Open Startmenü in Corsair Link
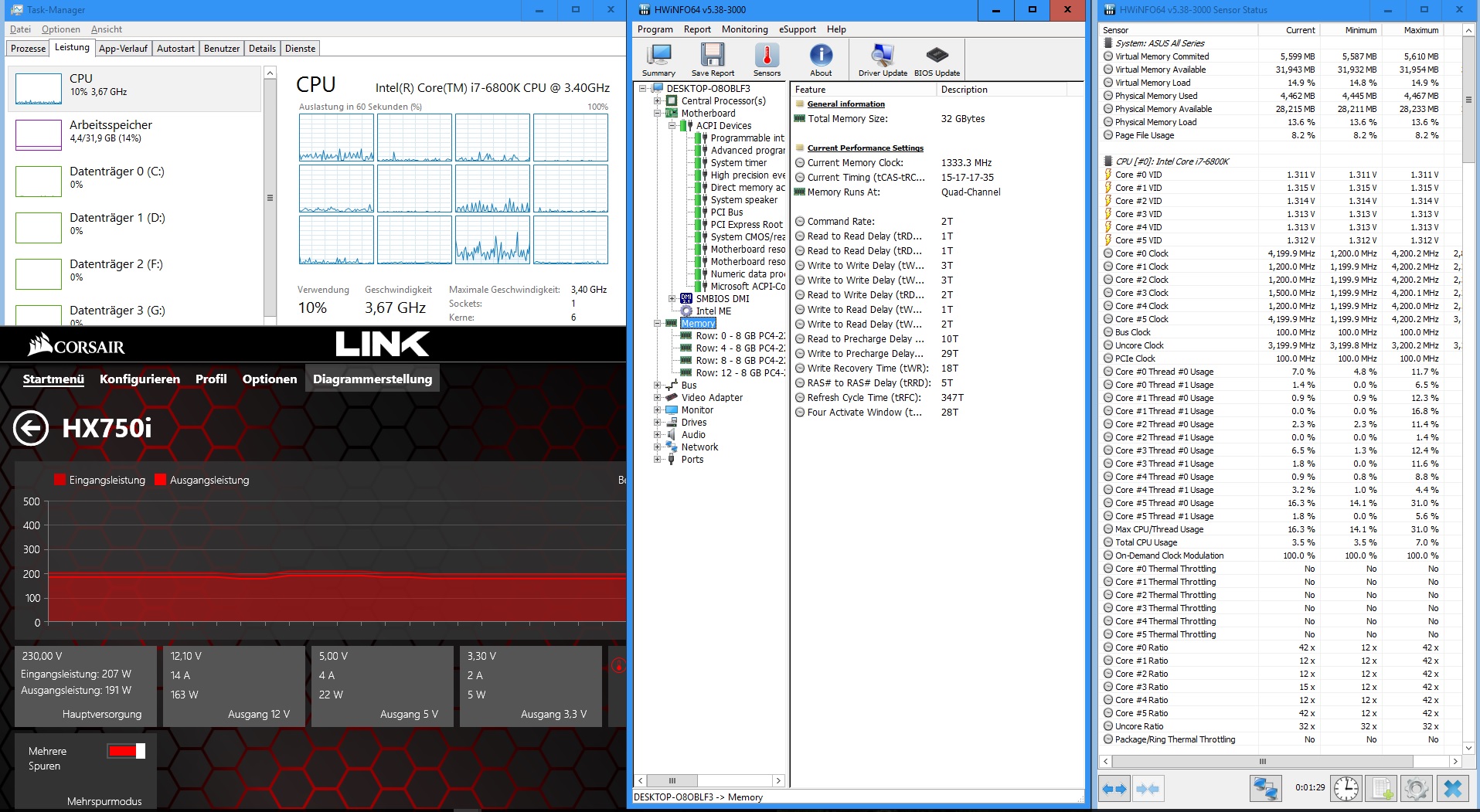Viewport: 1480px width, 812px height. coord(53,379)
